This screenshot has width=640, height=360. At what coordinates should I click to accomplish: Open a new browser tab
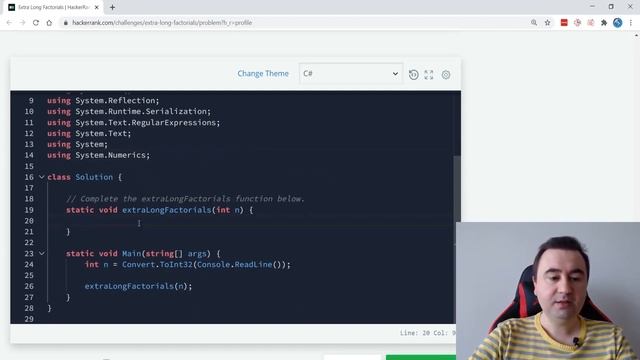click(x=112, y=7)
